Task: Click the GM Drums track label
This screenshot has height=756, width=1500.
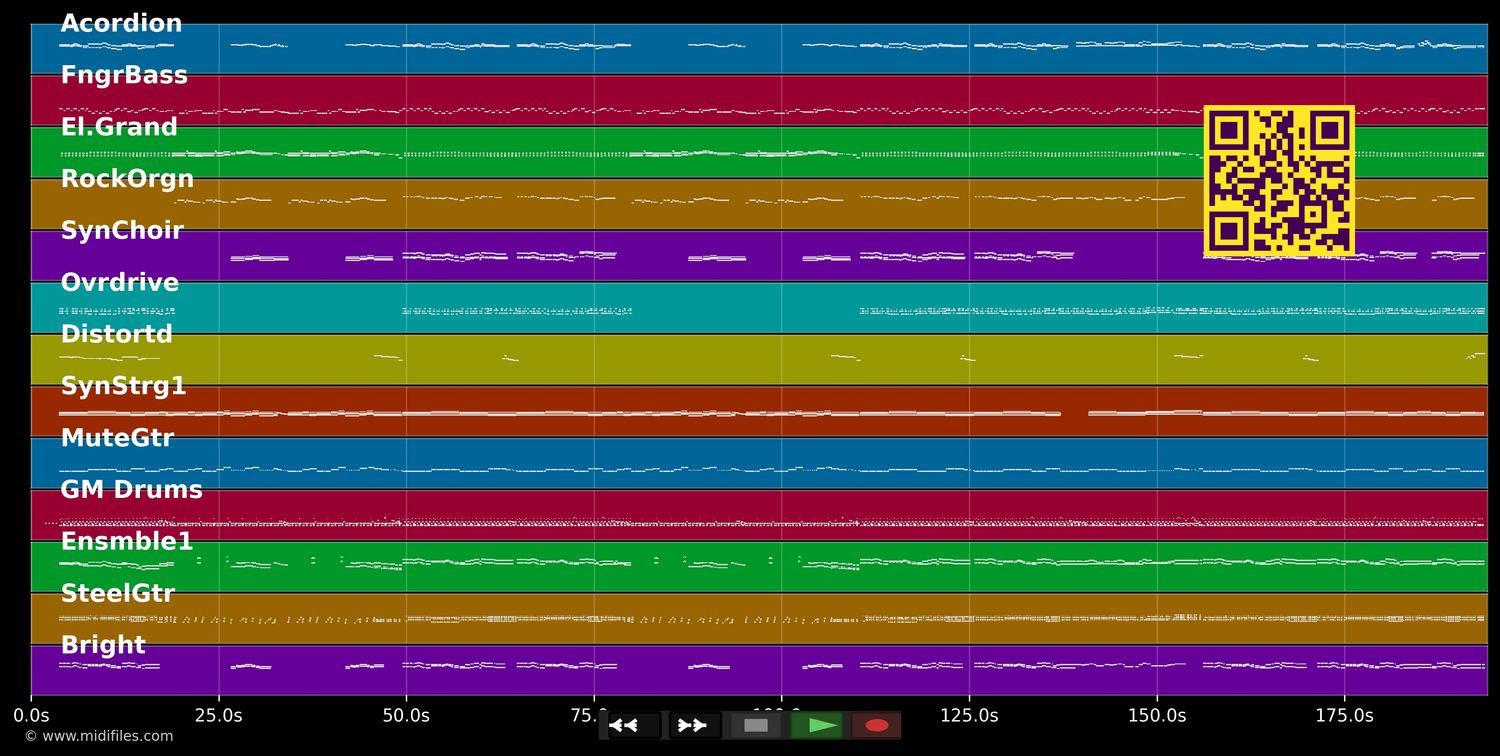Action: coord(131,491)
